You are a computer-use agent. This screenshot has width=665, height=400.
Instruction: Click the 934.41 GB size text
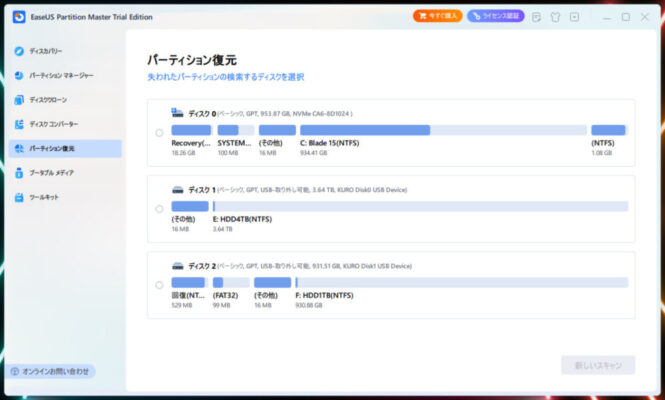tap(313, 153)
